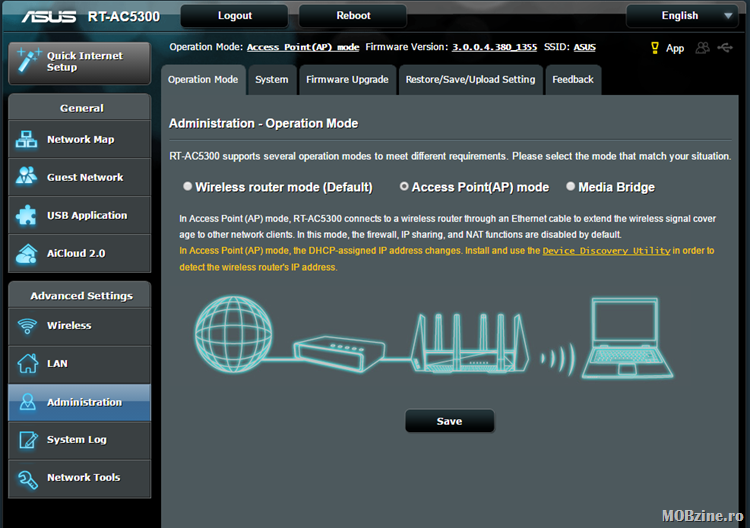Click the laptop illustration in the diagram
This screenshot has height=528, width=750.
pos(627,339)
